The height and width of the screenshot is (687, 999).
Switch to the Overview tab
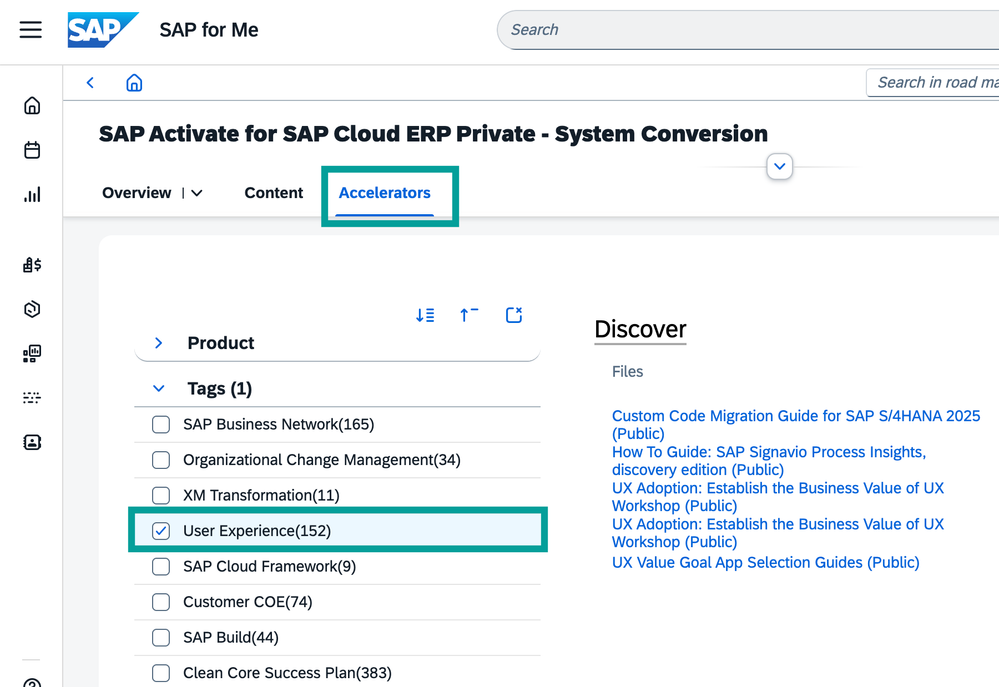136,193
